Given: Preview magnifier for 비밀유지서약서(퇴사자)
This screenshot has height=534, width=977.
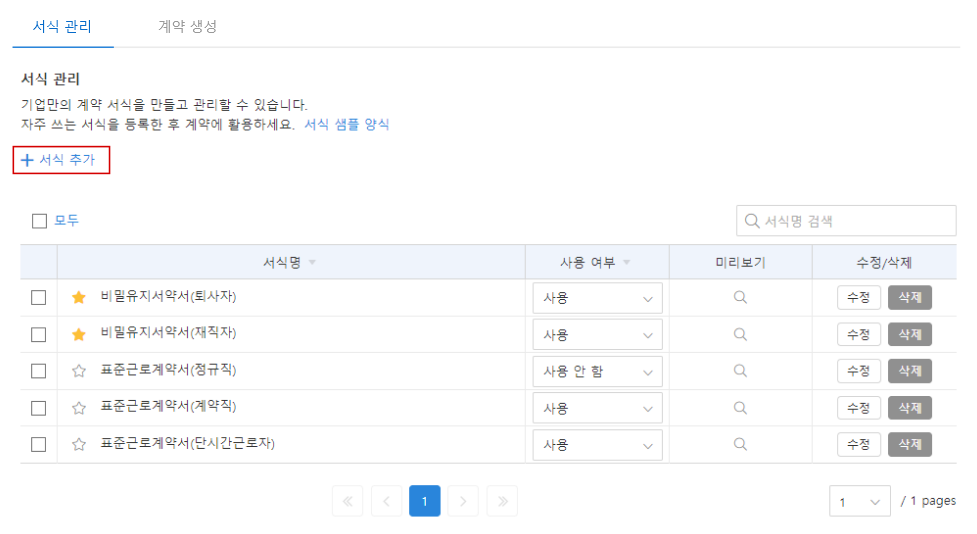Looking at the screenshot, I should [x=740, y=297].
